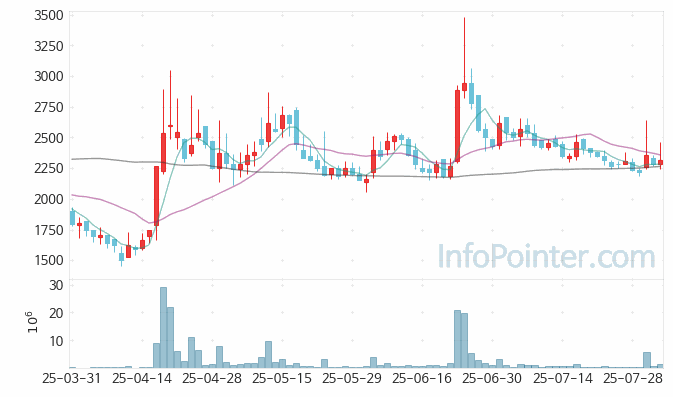Click the 25-05-15 date label
This screenshot has width=673, height=397.
pyautogui.click(x=282, y=379)
